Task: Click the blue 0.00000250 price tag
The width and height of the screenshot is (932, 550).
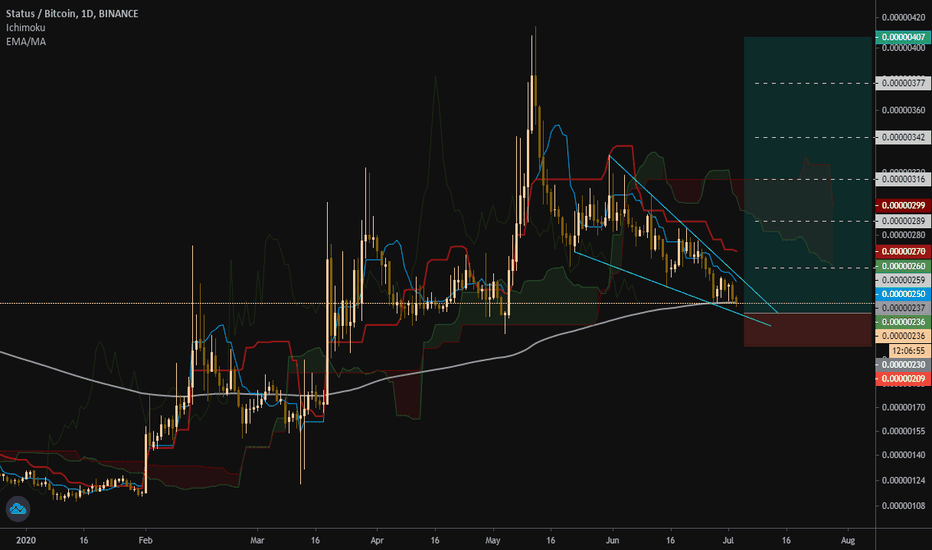Action: point(903,294)
